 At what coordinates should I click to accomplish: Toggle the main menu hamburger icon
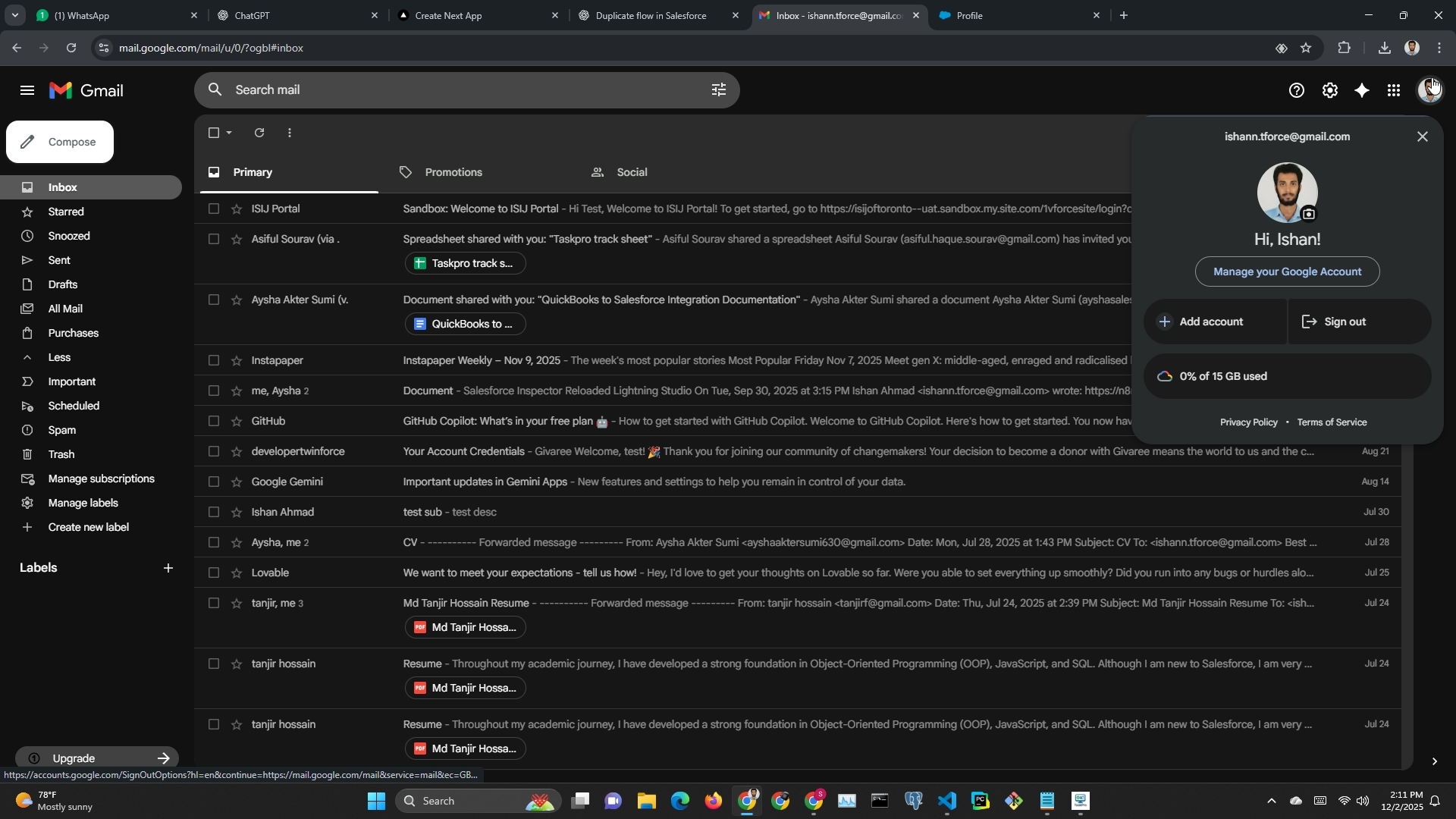coord(27,90)
